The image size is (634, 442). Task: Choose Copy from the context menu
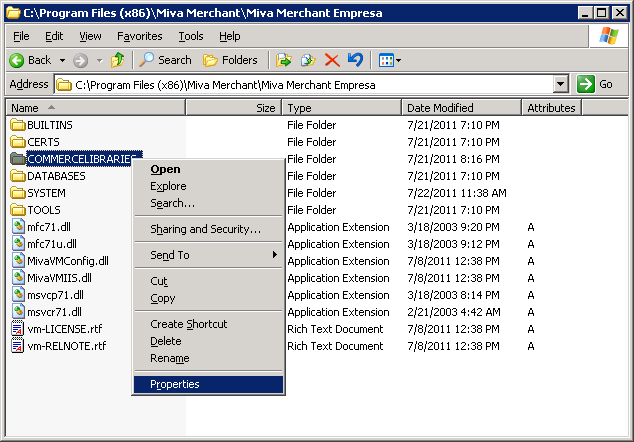click(x=208, y=298)
